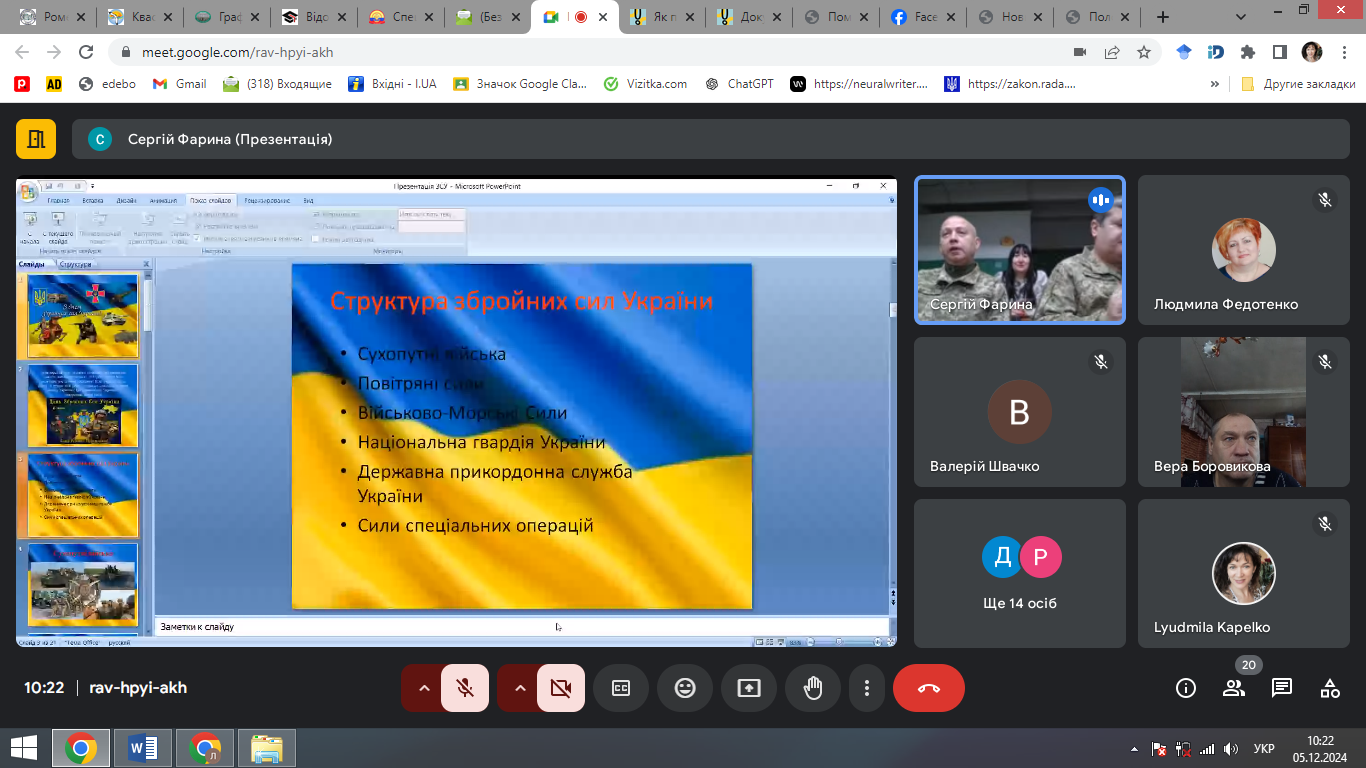Open the ChatGPT bookmark
The image size is (1366, 768).
(x=739, y=84)
